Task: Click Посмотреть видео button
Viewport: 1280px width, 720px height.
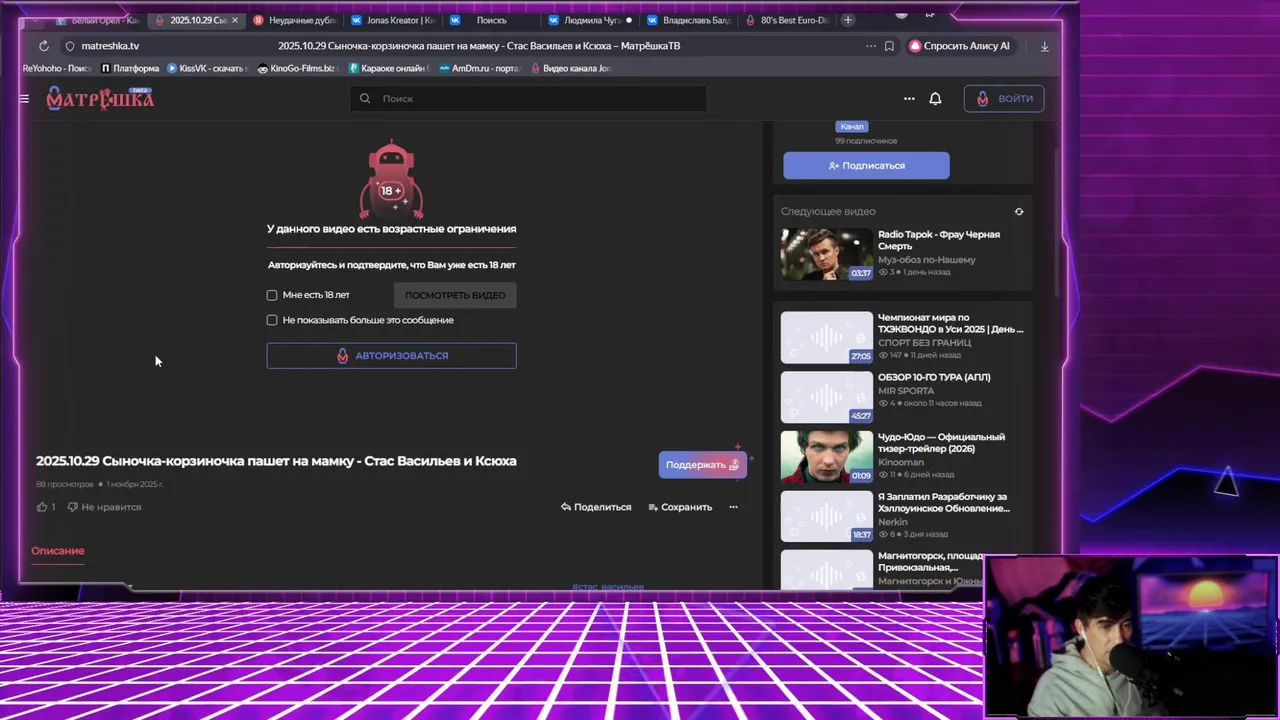Action: point(455,295)
